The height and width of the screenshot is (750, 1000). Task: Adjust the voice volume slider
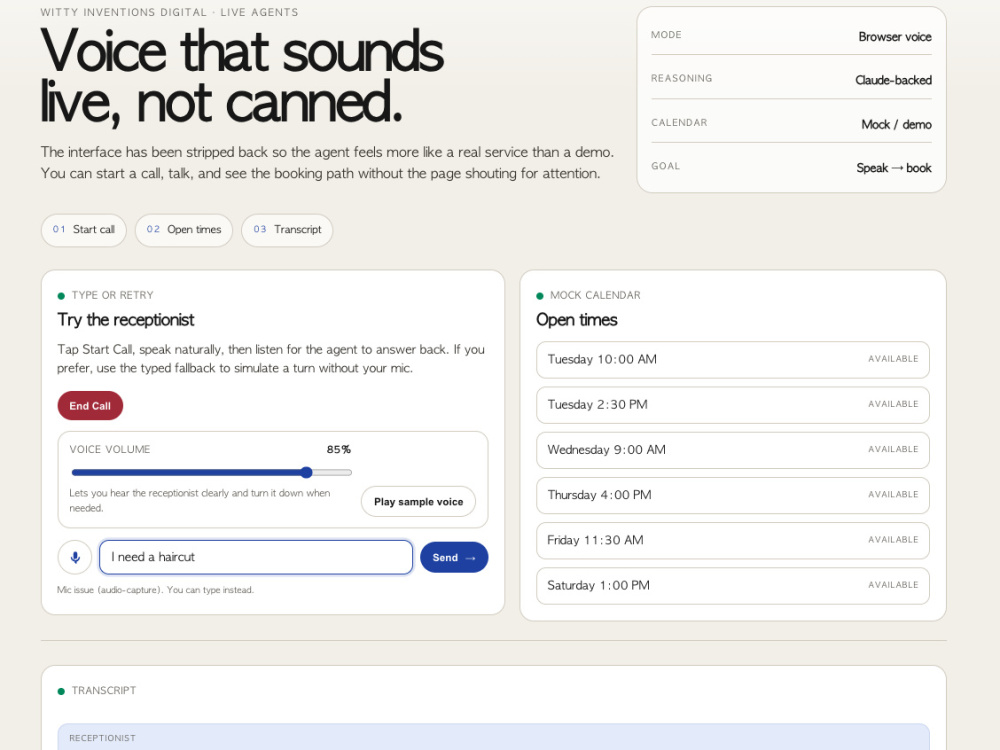[x=212, y=473]
